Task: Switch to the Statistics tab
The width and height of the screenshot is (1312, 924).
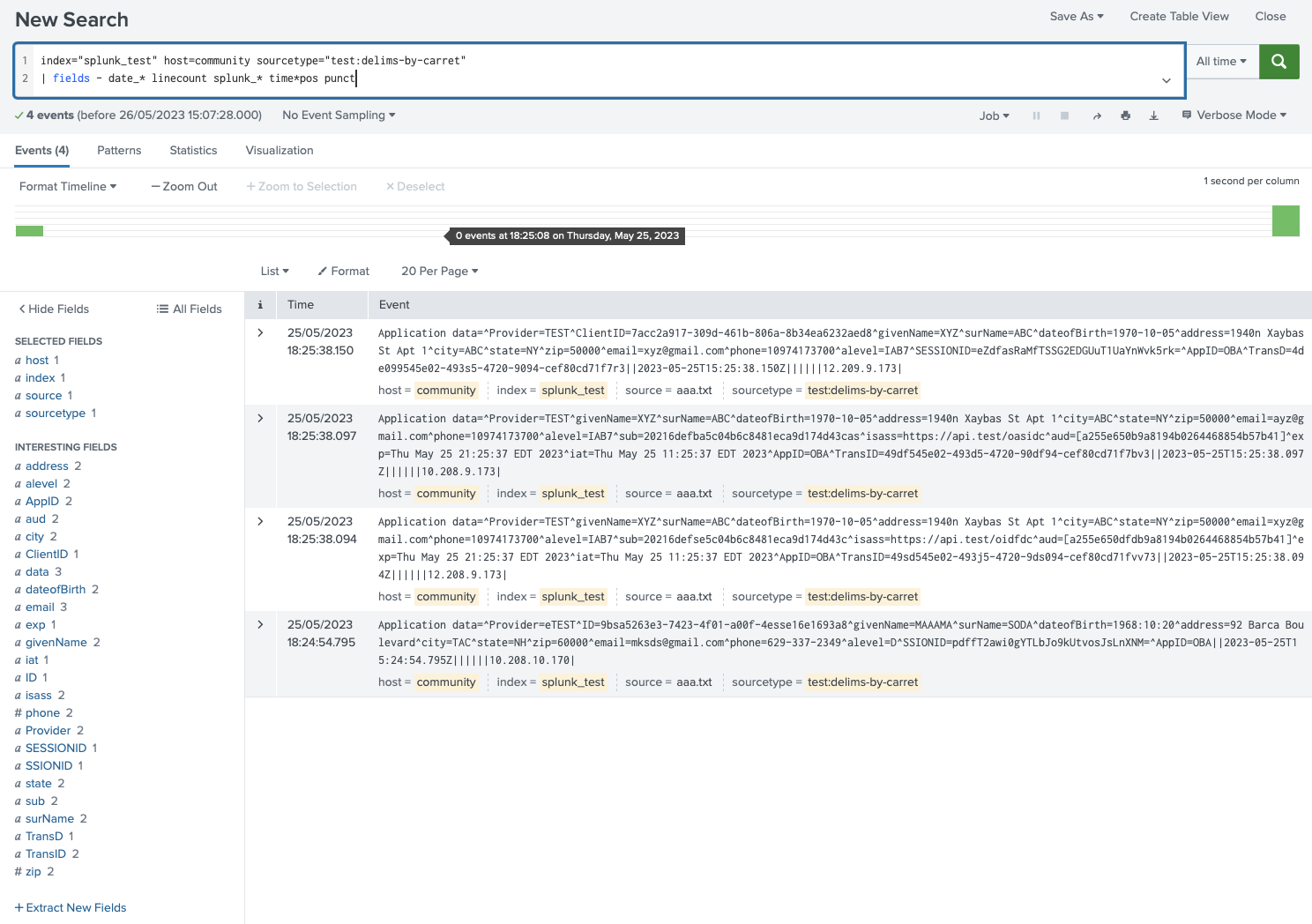Action: tap(193, 151)
